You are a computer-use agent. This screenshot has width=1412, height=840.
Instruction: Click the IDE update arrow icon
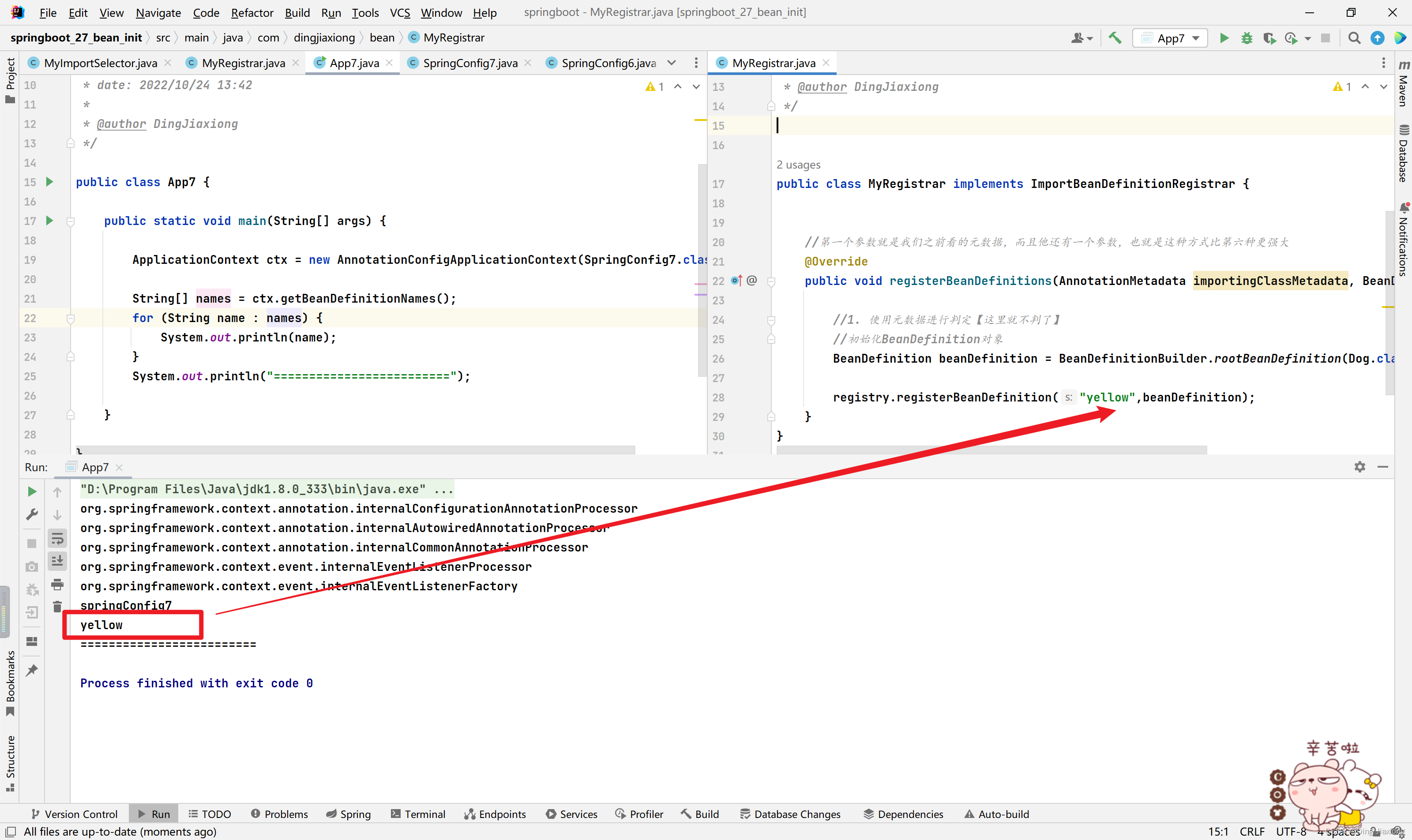click(1378, 38)
